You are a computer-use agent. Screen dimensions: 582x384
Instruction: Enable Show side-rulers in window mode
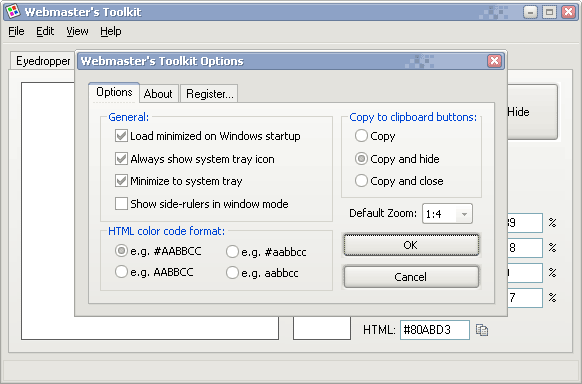tap(121, 204)
